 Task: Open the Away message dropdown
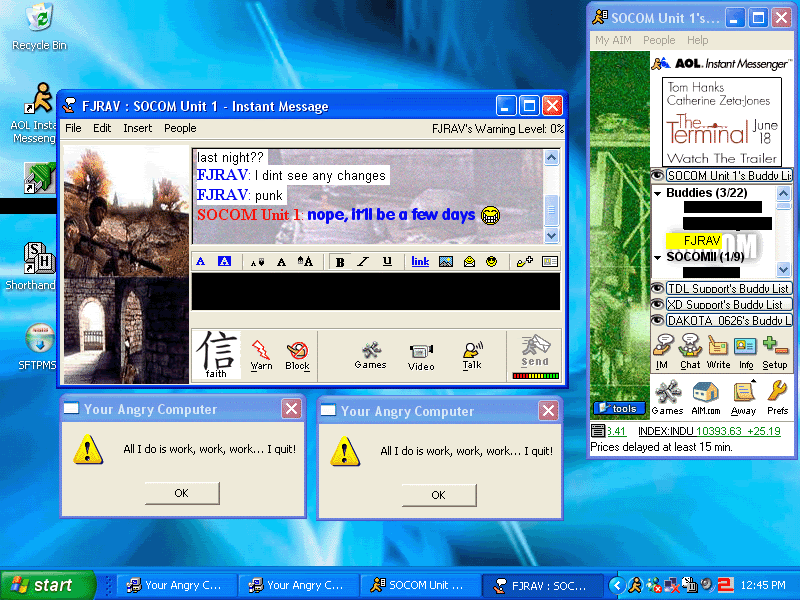(743, 398)
